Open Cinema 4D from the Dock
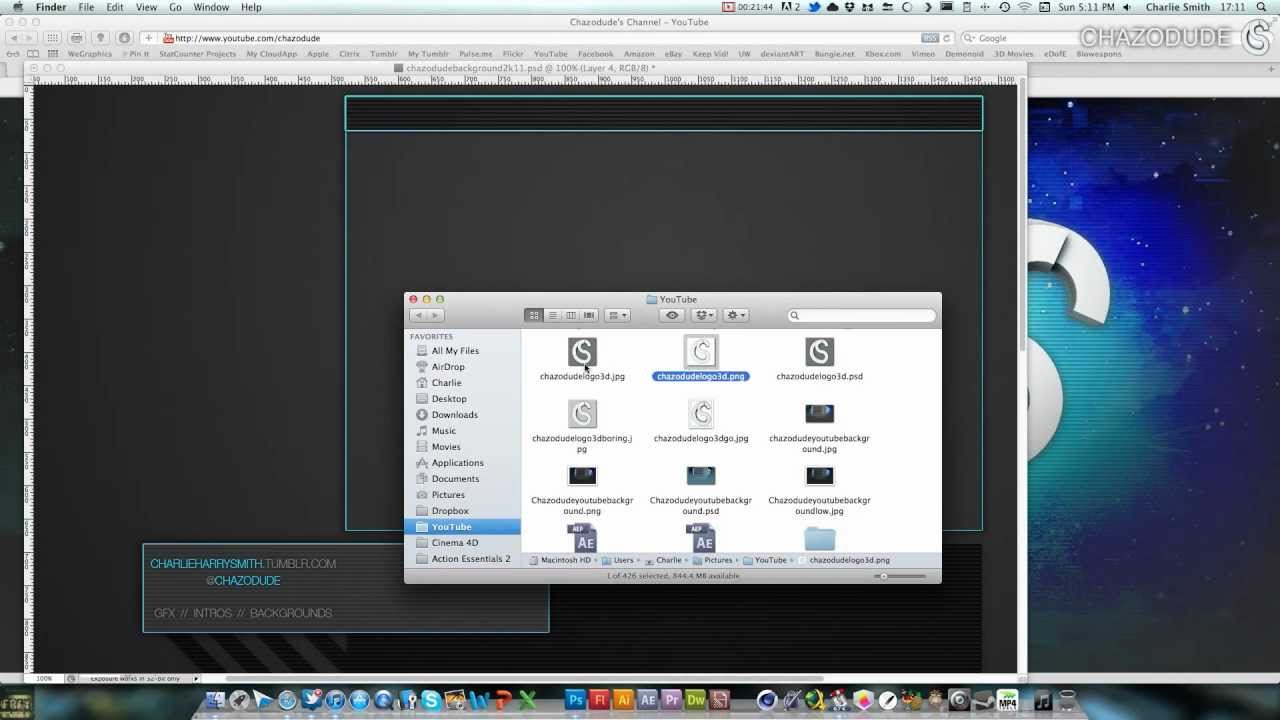The width and height of the screenshot is (1280, 720). (767, 700)
